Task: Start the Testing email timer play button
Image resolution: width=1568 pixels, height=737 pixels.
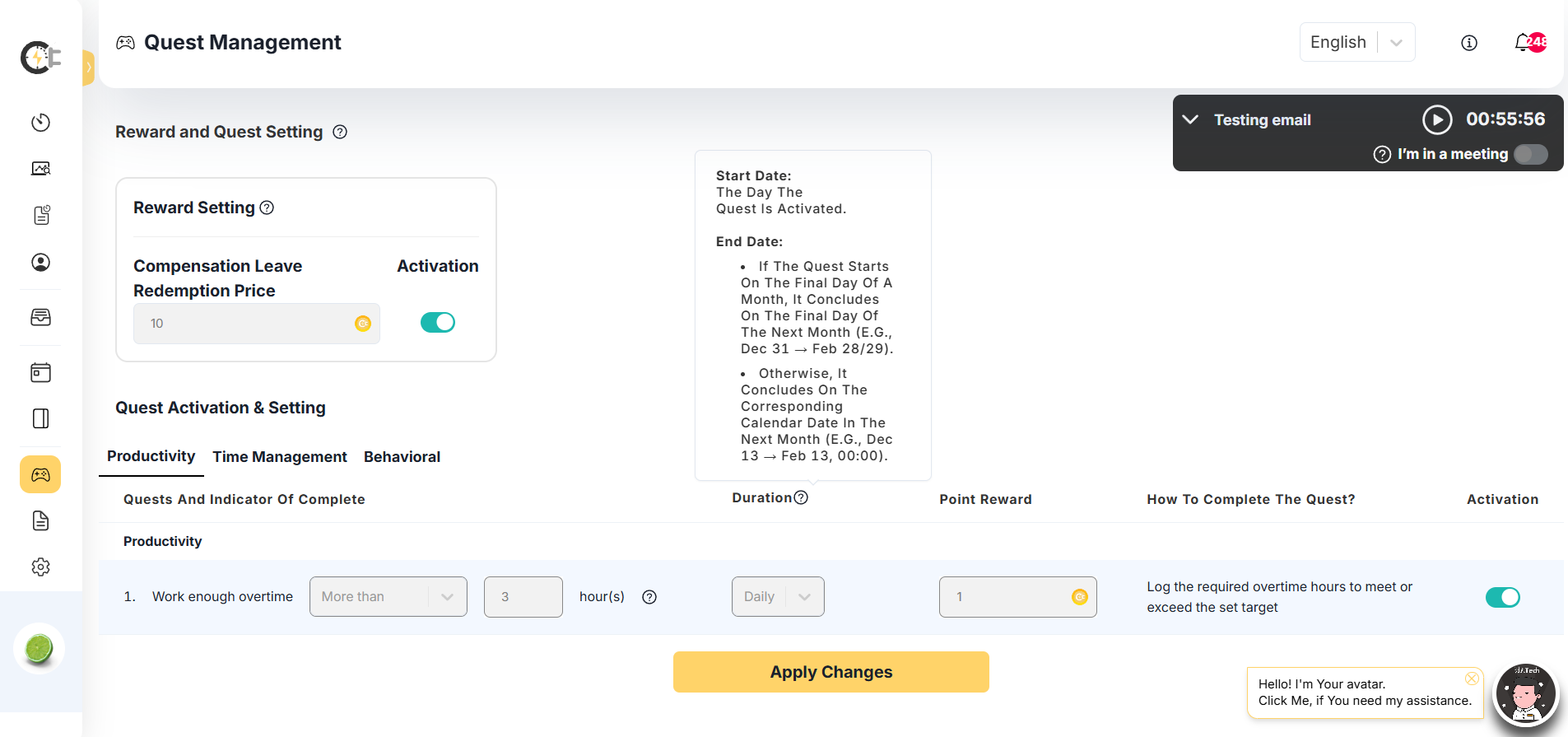Action: click(x=1437, y=119)
